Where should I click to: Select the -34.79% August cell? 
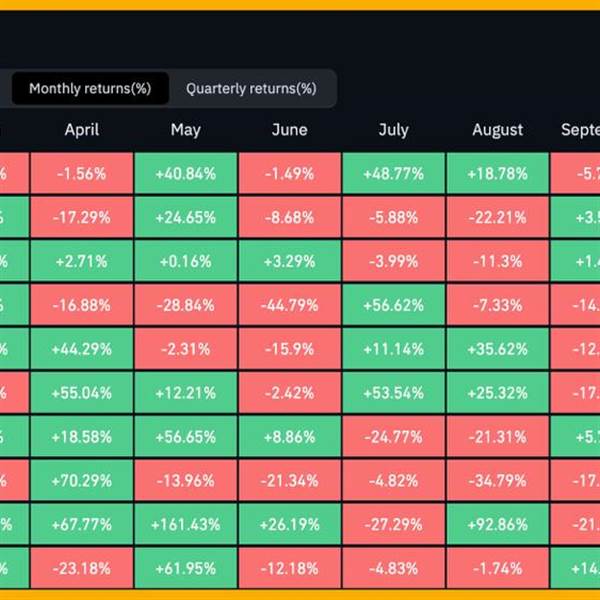pyautogui.click(x=497, y=479)
